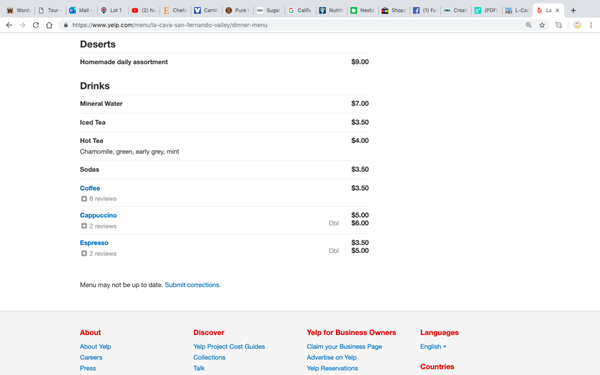Switch to the Mail tab
600x375 pixels.
point(81,10)
